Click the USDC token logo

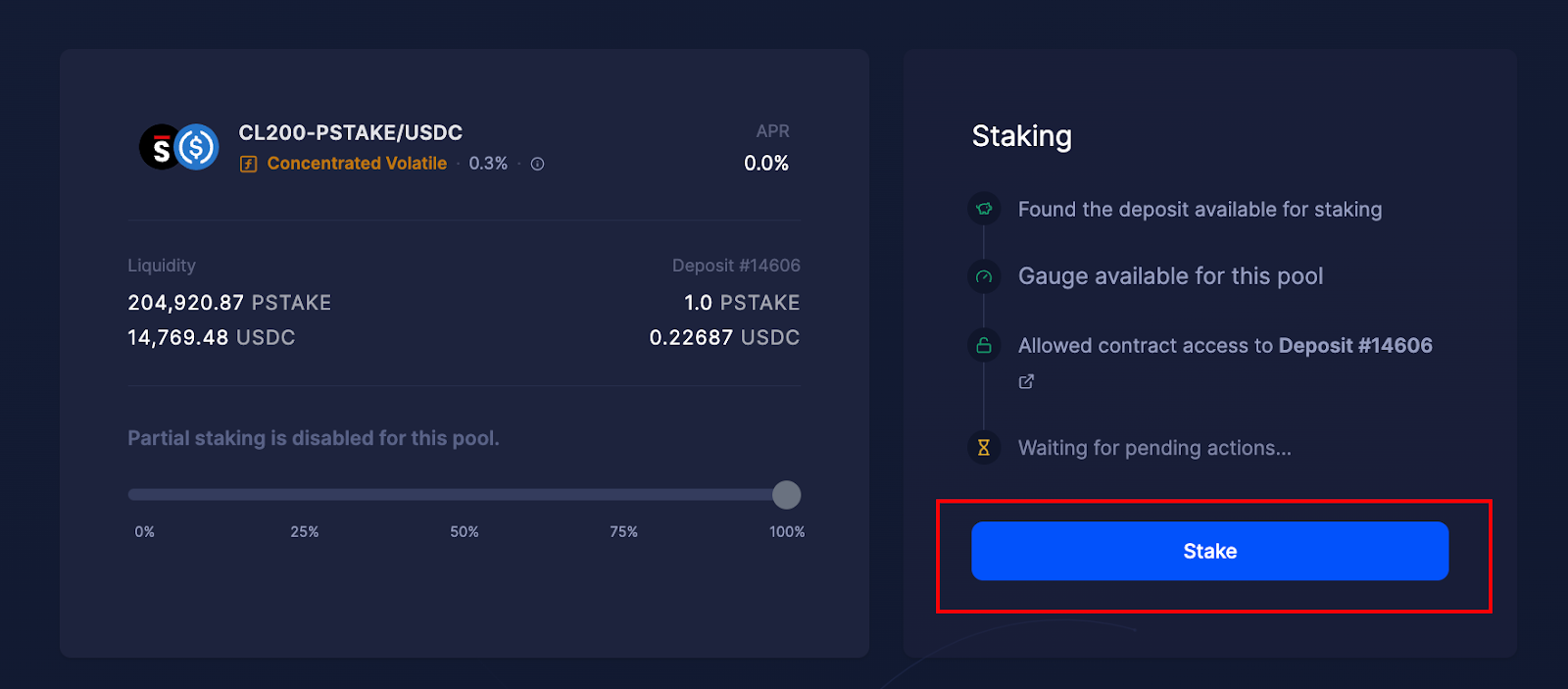[197, 147]
